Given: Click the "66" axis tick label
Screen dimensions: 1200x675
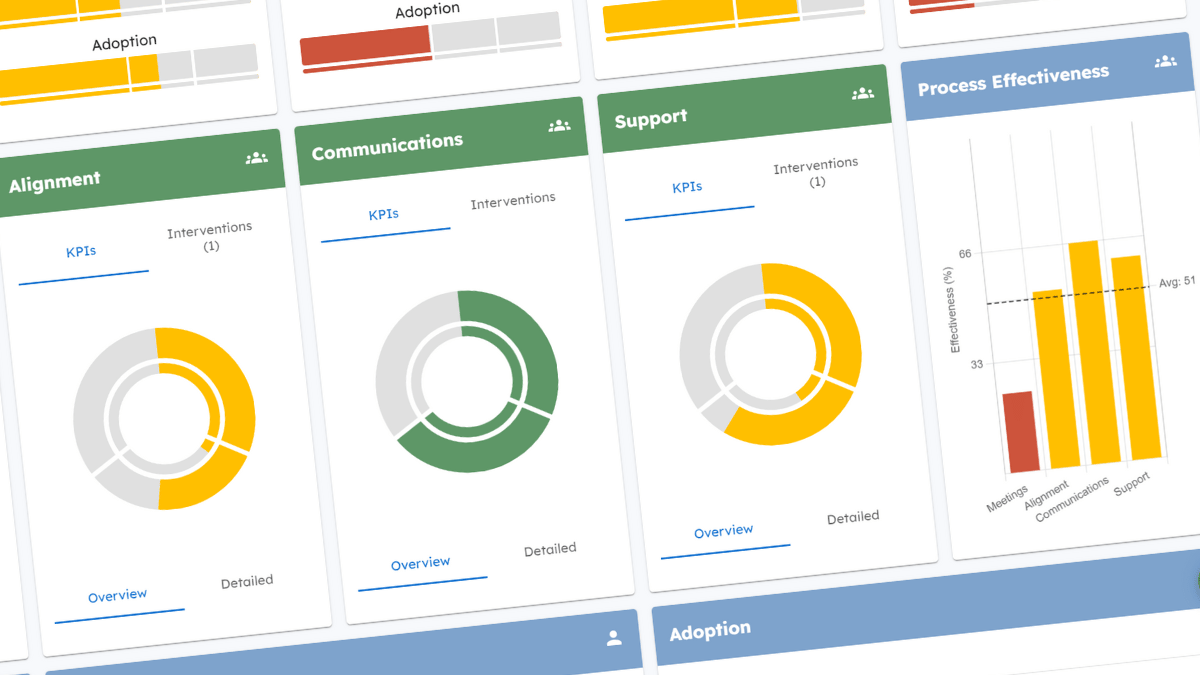Looking at the screenshot, I should tap(965, 254).
